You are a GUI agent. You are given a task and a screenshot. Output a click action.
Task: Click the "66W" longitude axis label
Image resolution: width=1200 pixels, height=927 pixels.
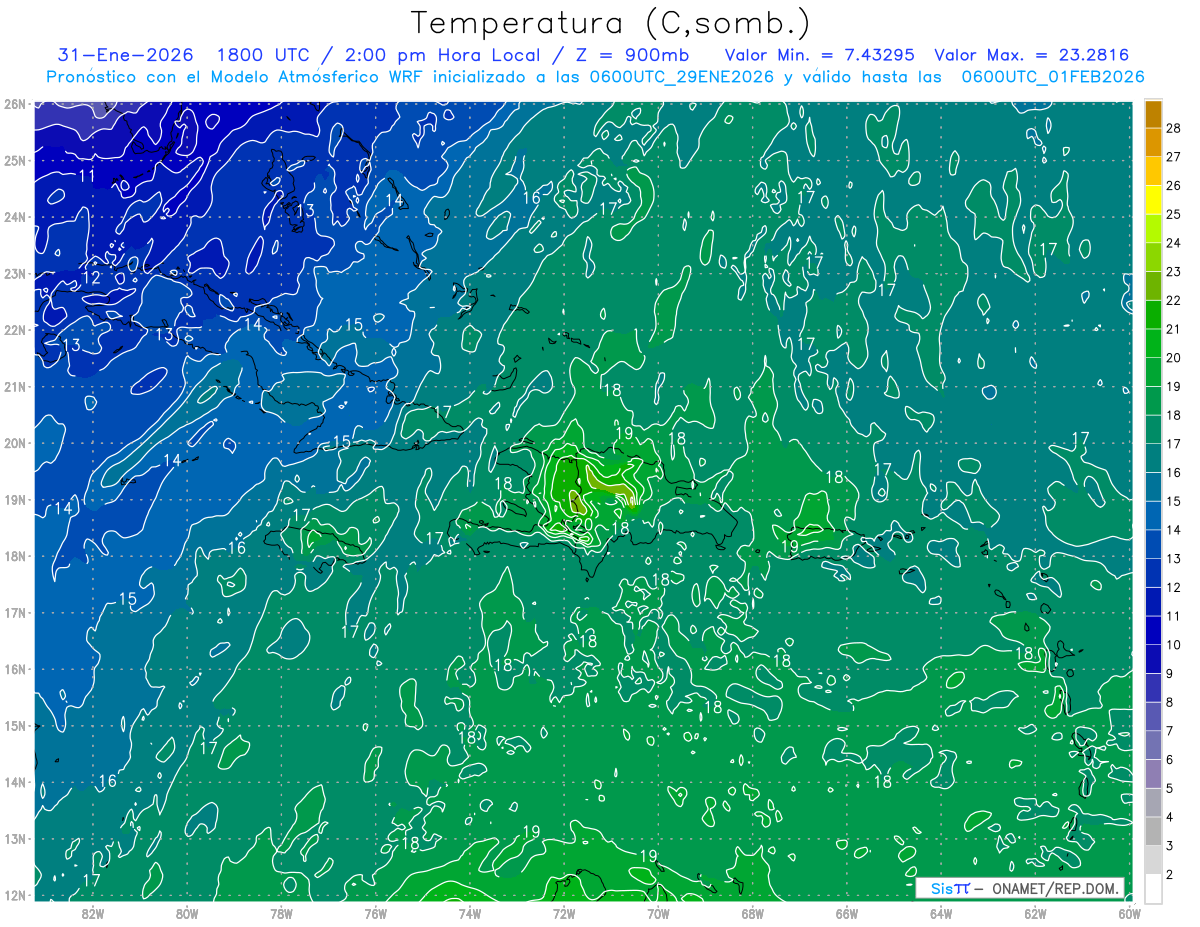point(847,913)
